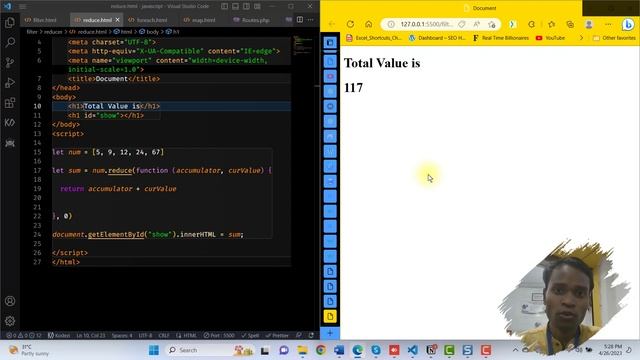640x360 pixels.
Task: Toggle Live Server Port: 5500
Action: click(219, 336)
